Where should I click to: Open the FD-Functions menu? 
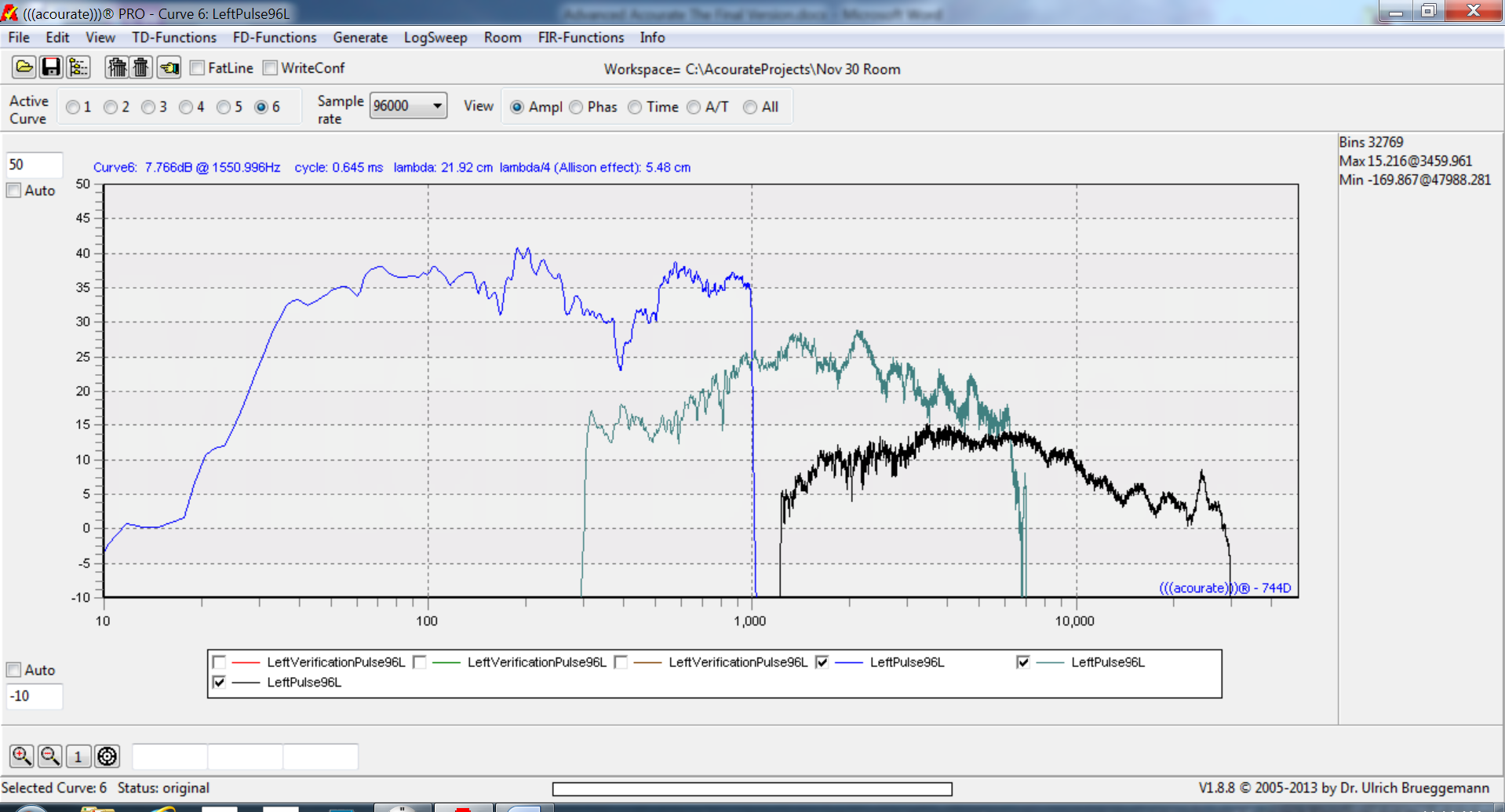[x=275, y=38]
